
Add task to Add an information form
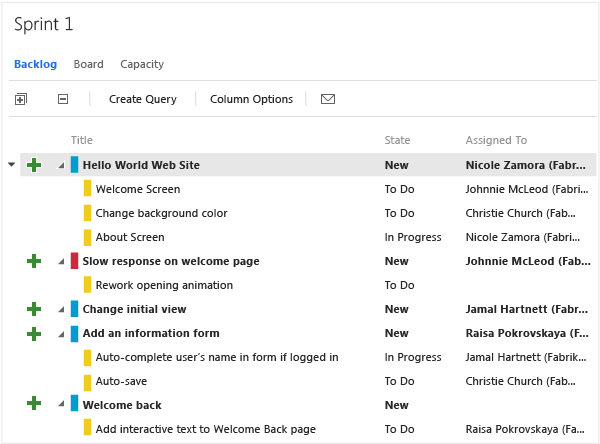pos(34,333)
